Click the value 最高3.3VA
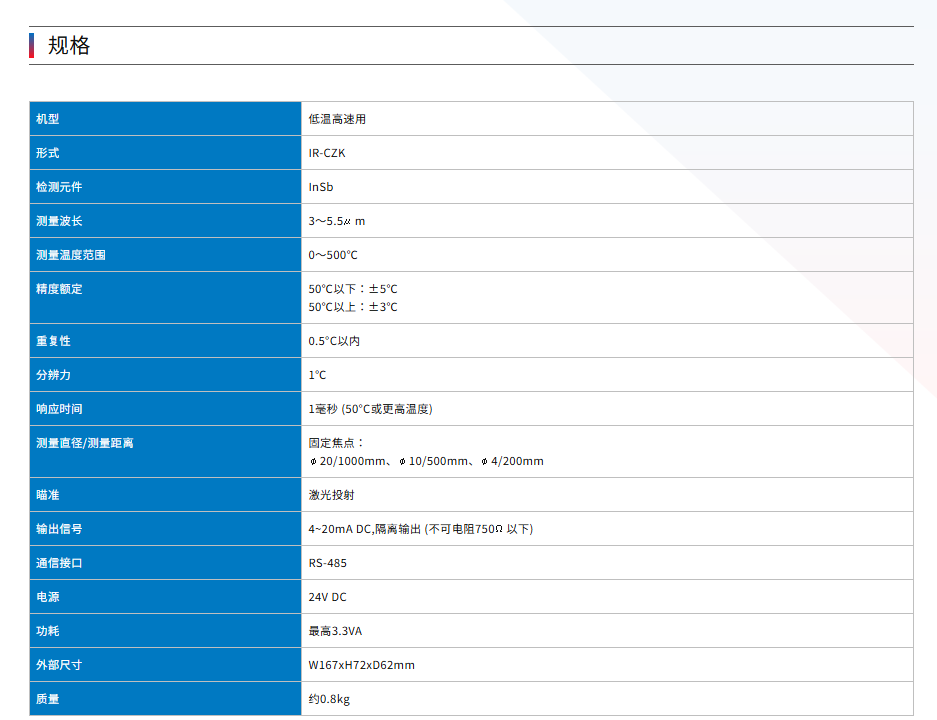 (x=335, y=632)
